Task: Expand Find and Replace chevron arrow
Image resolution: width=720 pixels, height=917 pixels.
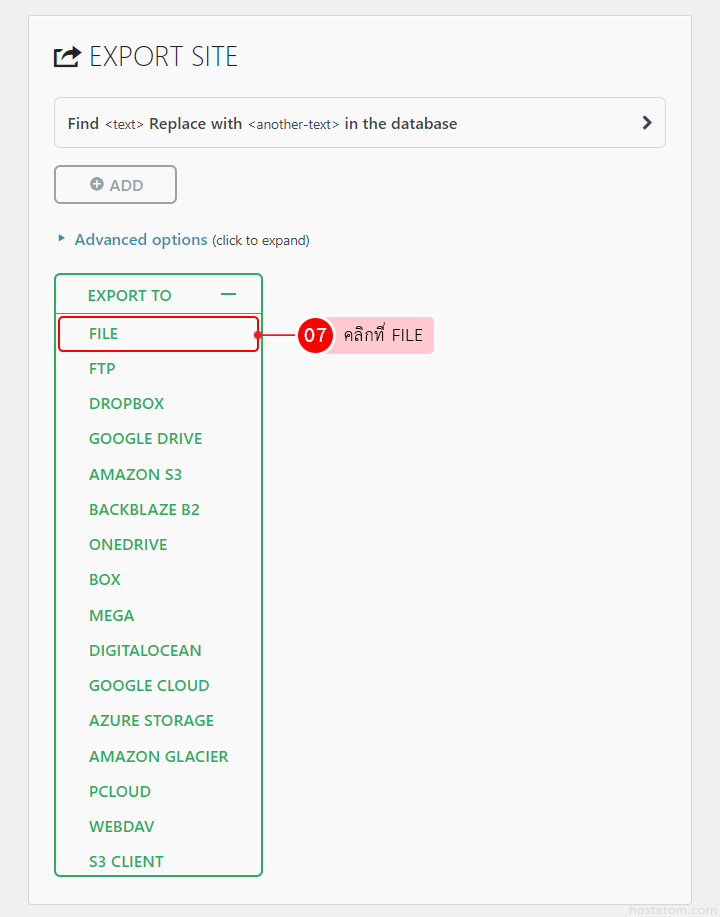Action: 647,123
